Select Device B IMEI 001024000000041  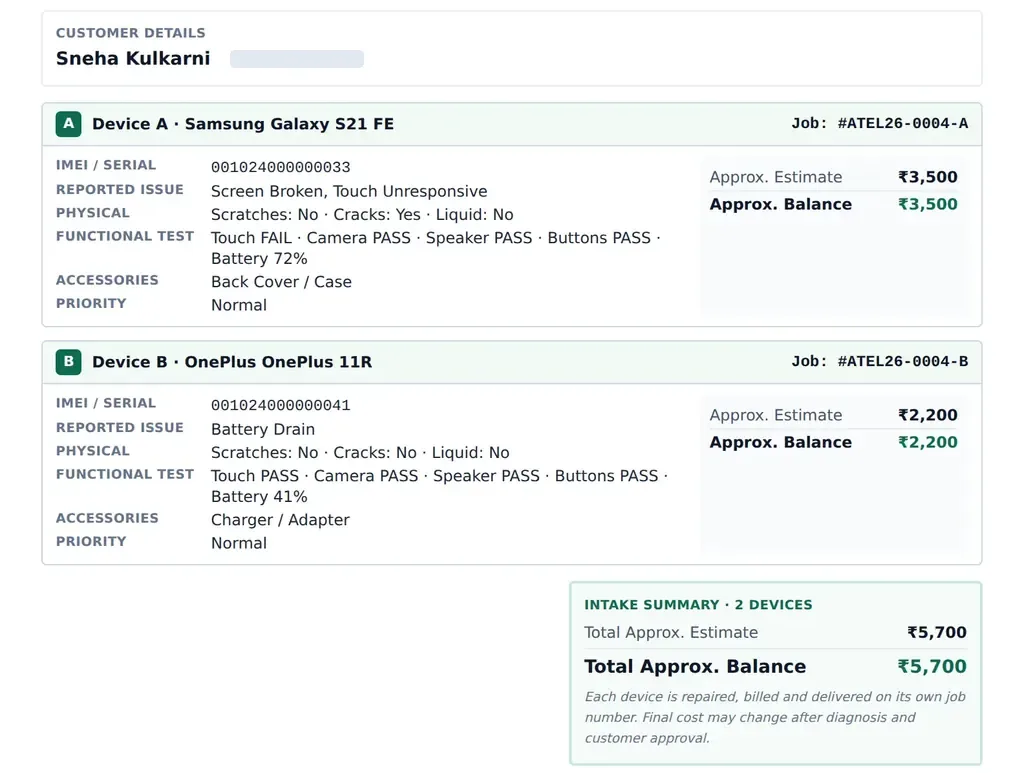tap(280, 405)
